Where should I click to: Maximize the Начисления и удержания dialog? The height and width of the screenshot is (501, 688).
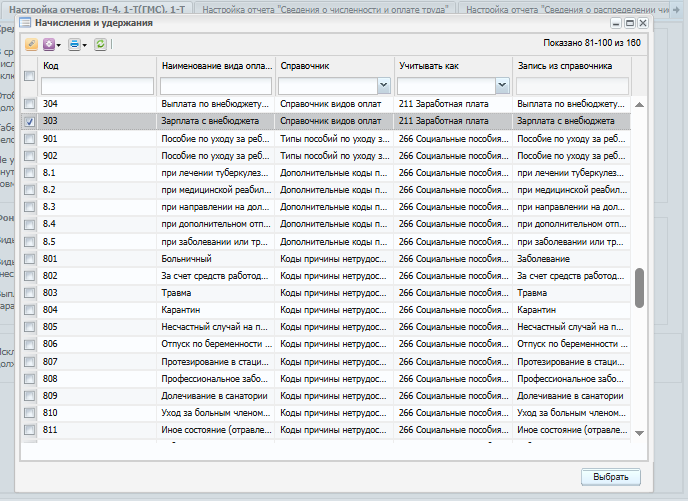pyautogui.click(x=630, y=23)
